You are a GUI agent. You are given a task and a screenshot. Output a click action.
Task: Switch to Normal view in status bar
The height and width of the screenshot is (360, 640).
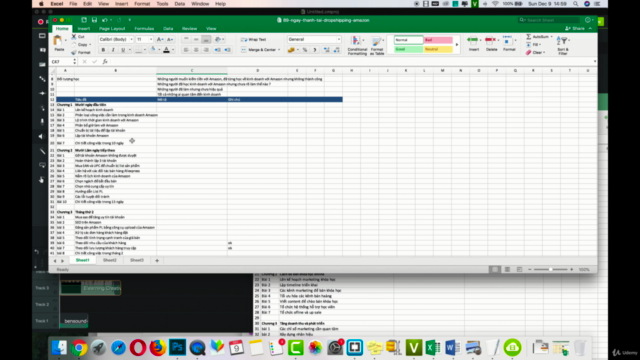click(495, 269)
